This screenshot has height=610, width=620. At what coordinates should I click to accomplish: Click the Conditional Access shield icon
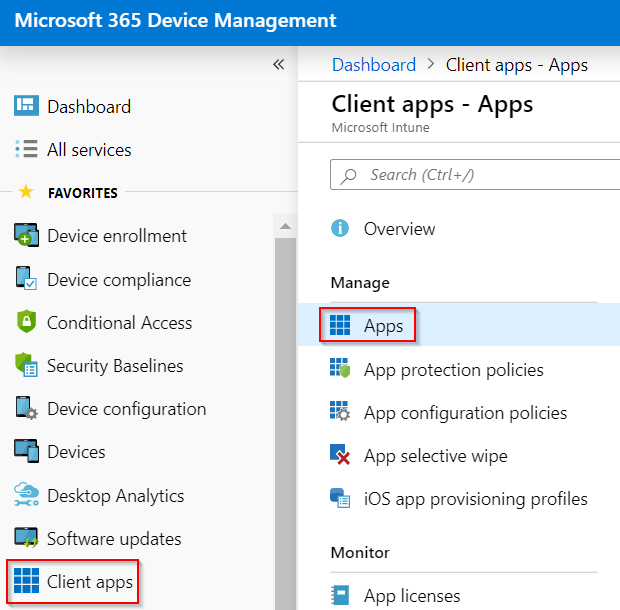point(26,321)
